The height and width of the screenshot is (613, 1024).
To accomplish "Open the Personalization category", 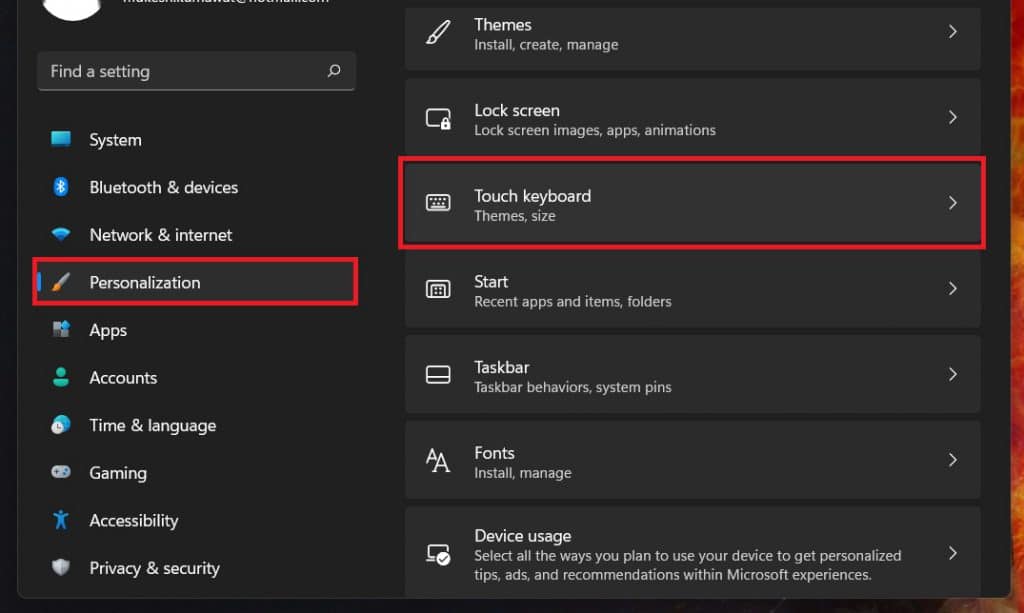I will click(x=195, y=282).
